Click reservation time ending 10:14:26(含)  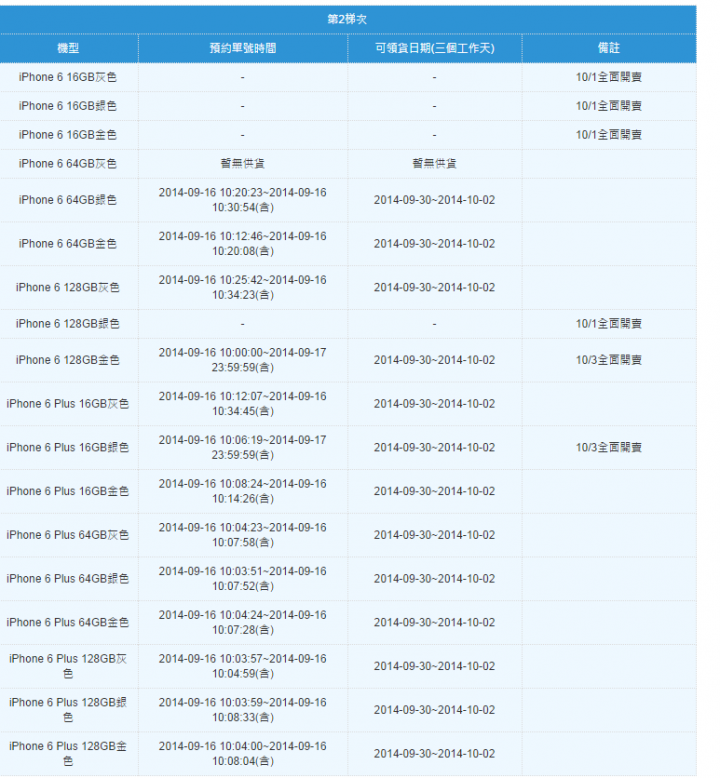243,491
